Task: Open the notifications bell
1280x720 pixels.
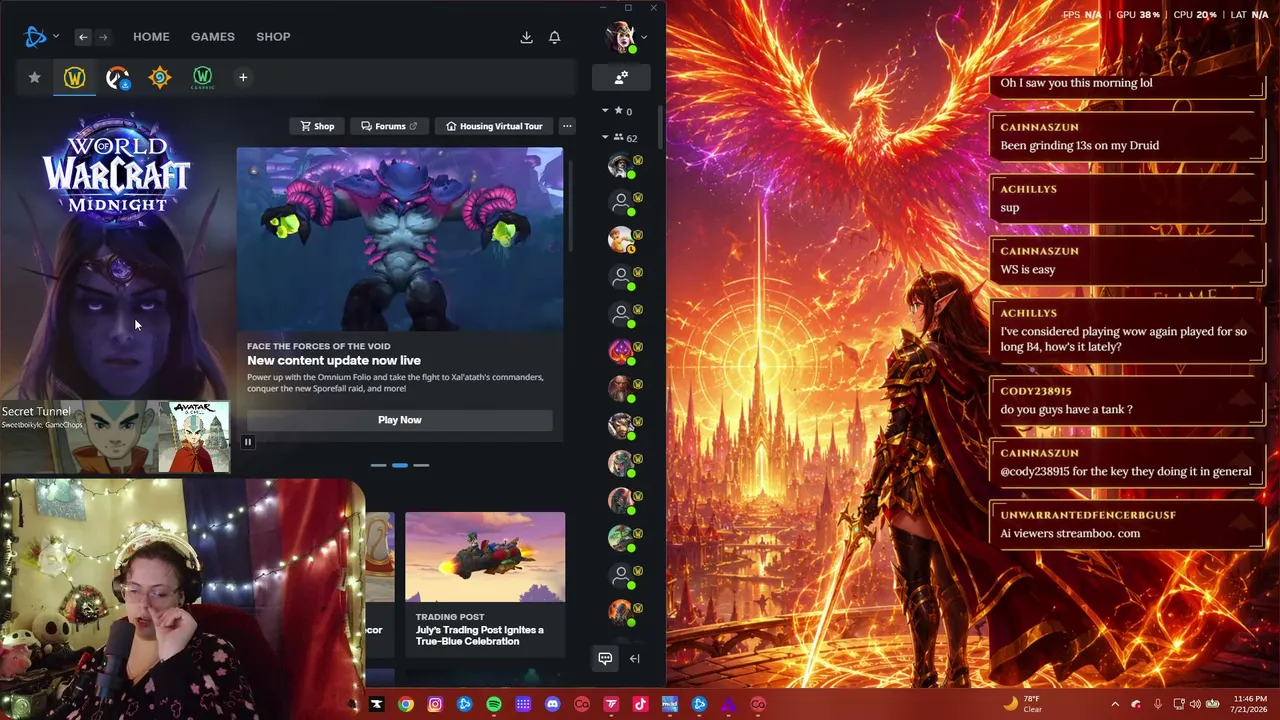Action: pyautogui.click(x=555, y=37)
